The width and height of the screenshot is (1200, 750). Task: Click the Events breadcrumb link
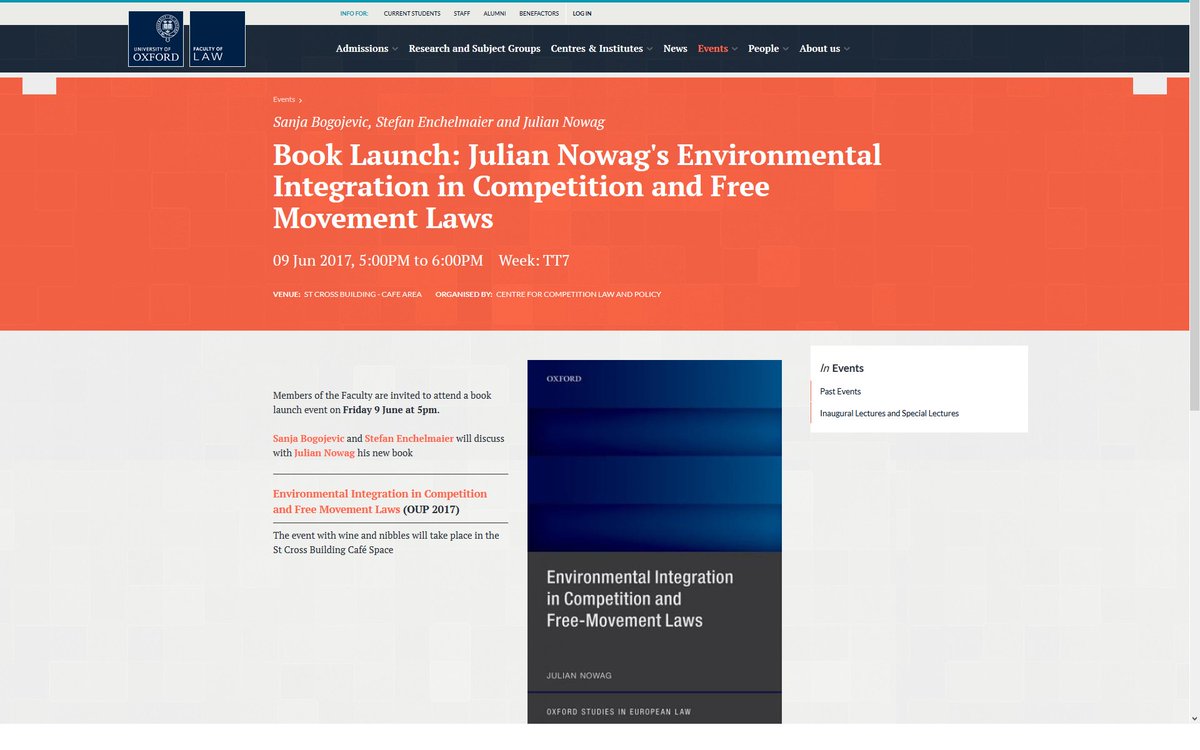(x=284, y=100)
